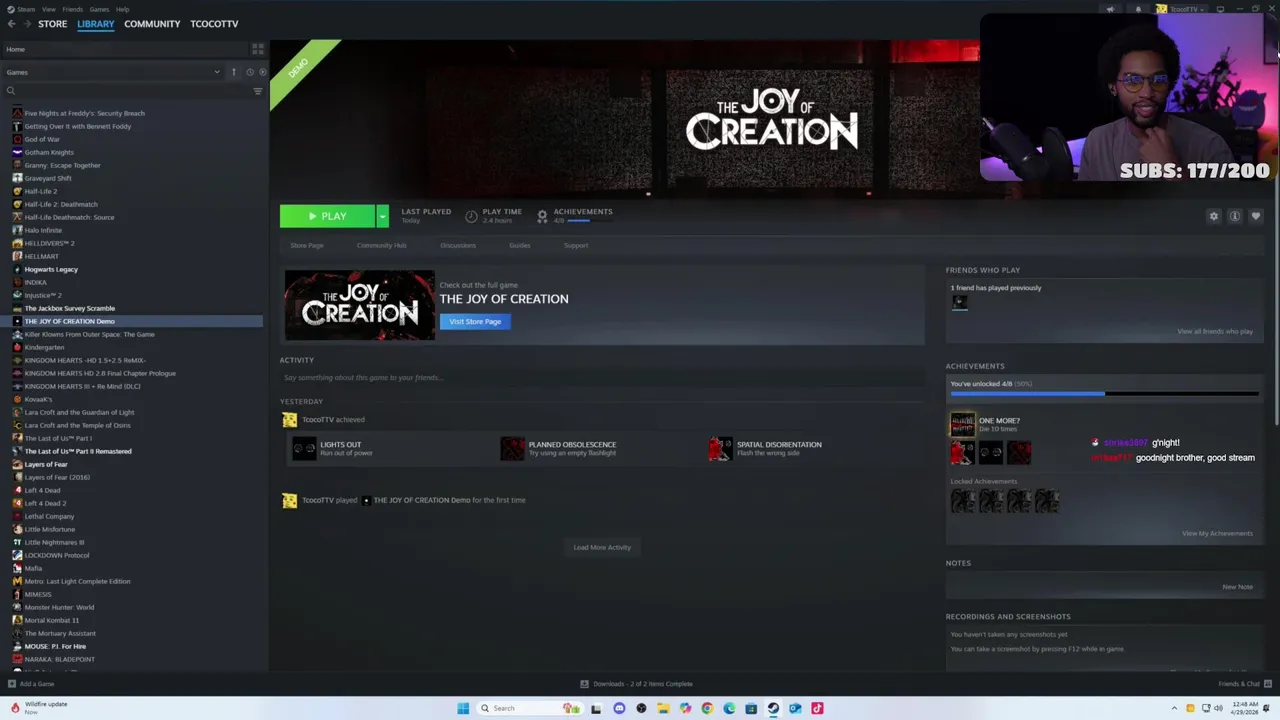Viewport: 1280px width, 720px height.
Task: Sort library using the up-arrow icon
Action: (x=234, y=72)
